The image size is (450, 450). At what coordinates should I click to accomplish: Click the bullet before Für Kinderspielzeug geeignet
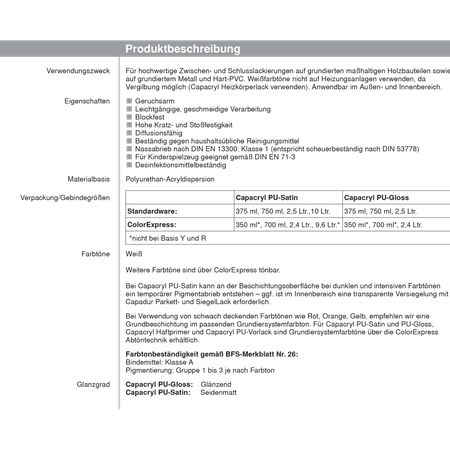point(129,157)
